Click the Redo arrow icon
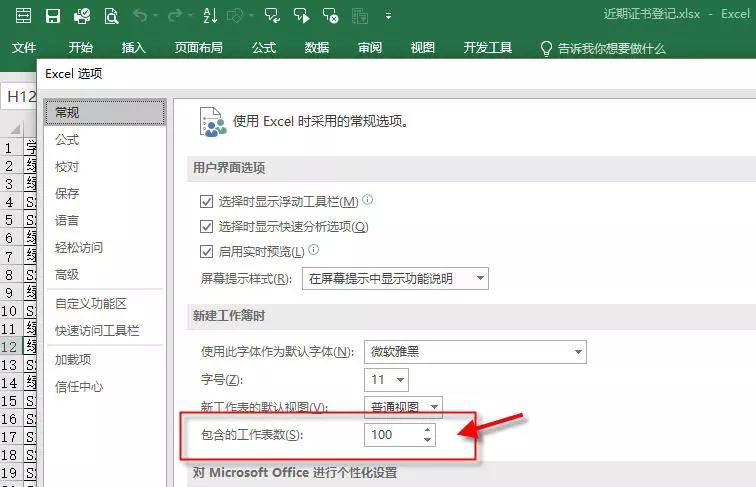 (173, 16)
